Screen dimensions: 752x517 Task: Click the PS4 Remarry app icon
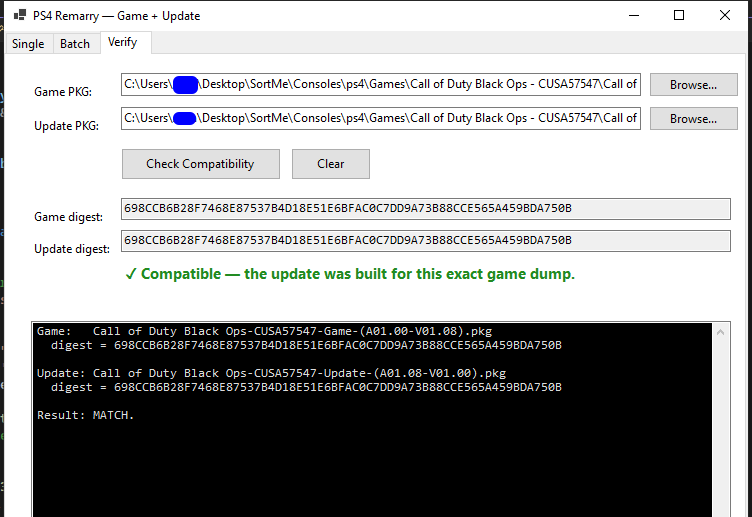point(20,15)
